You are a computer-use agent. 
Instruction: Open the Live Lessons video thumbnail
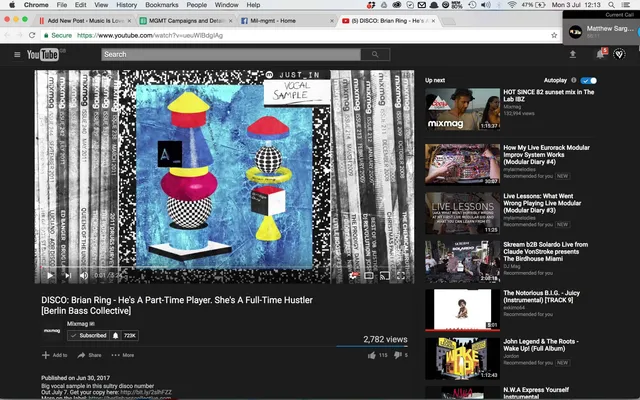tap(462, 213)
